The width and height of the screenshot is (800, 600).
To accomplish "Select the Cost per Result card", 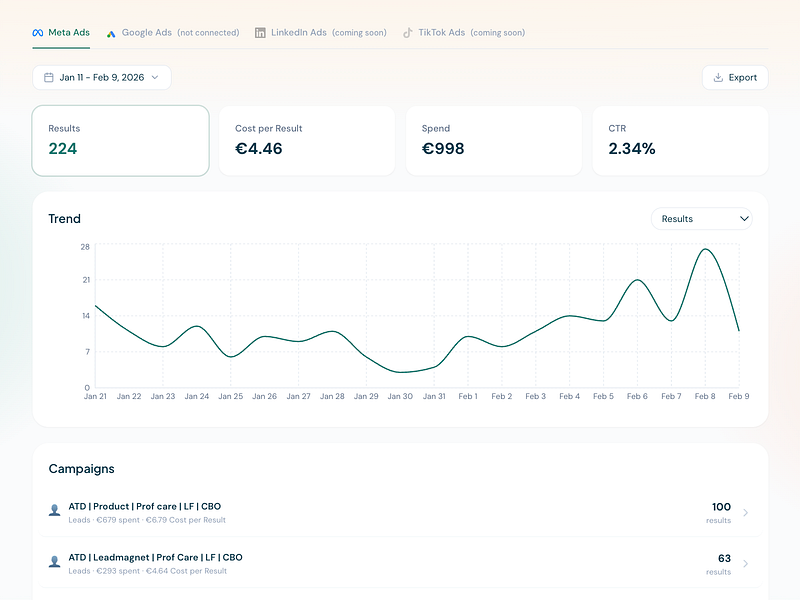I will click(307, 141).
